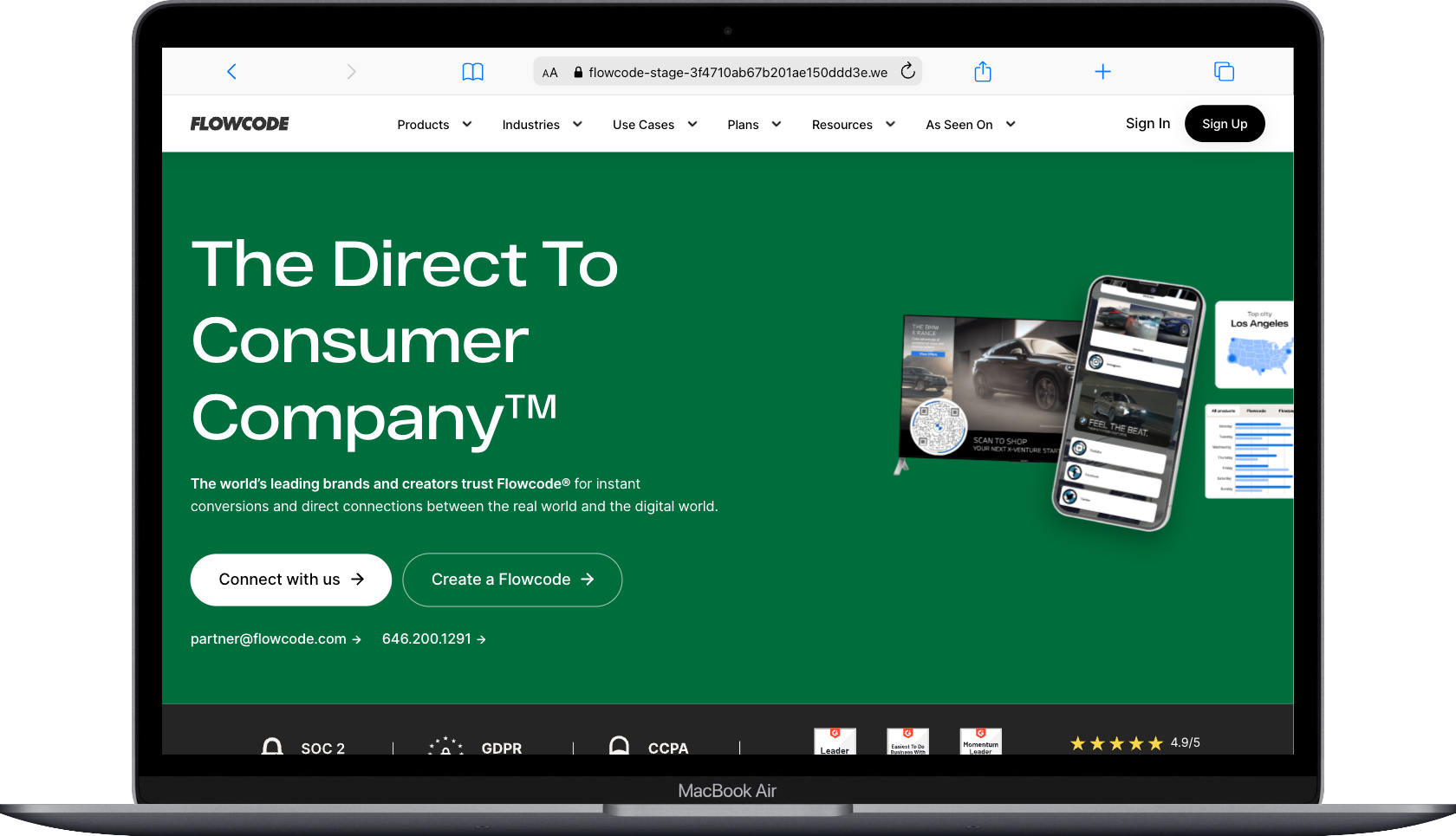The image size is (1456, 836).
Task: Open the As Seen On menu
Action: [959, 125]
